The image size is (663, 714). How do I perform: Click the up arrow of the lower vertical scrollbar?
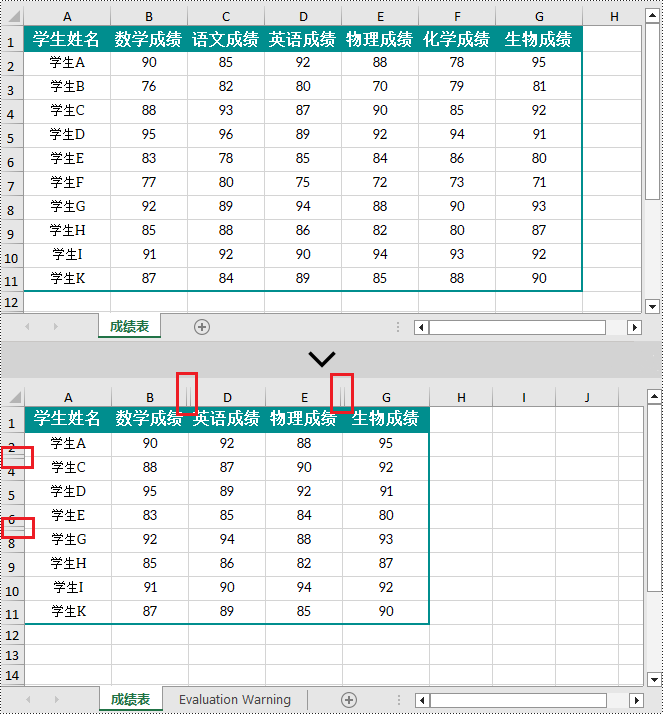click(x=654, y=396)
